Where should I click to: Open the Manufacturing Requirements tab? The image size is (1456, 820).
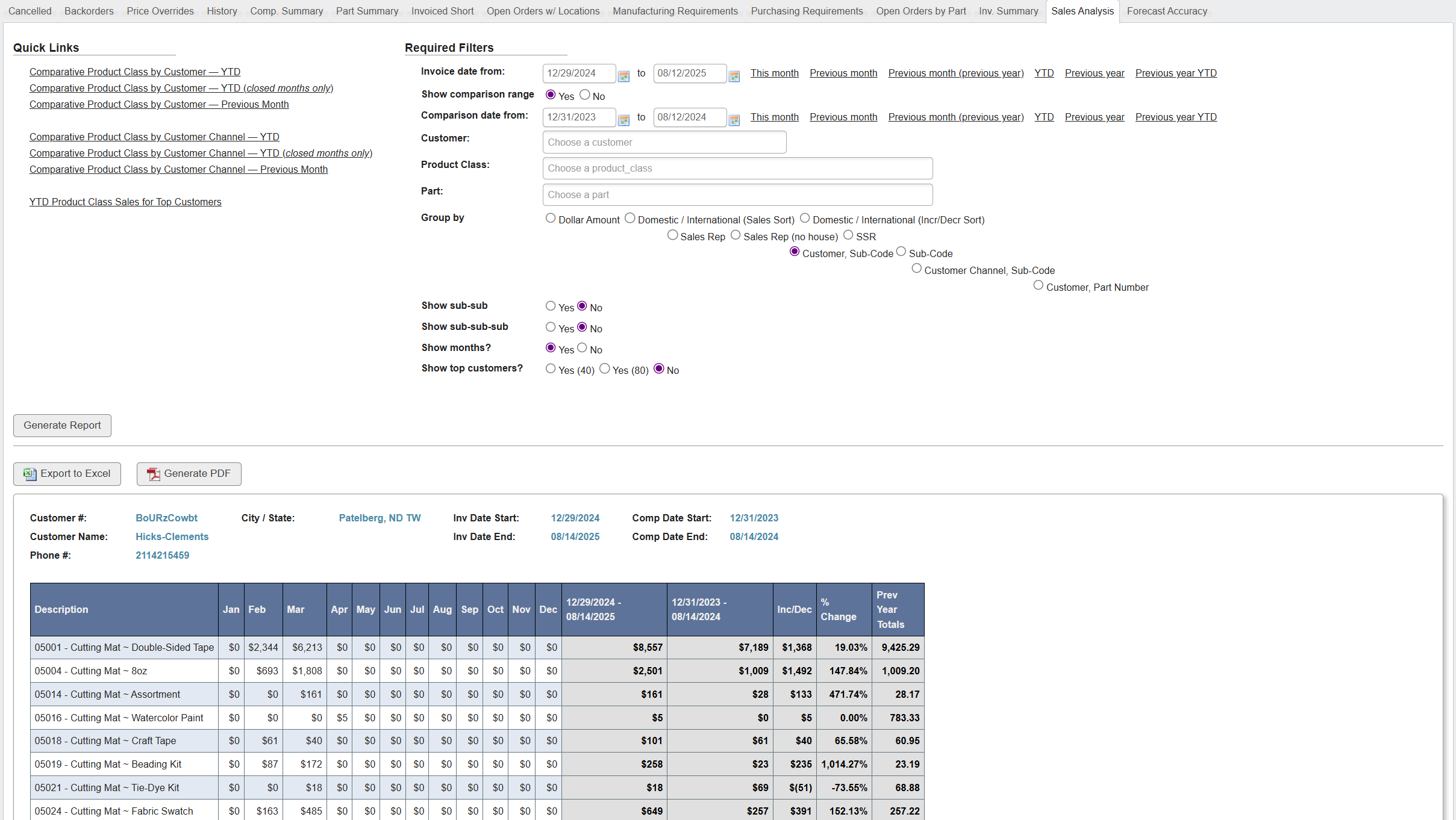click(675, 11)
